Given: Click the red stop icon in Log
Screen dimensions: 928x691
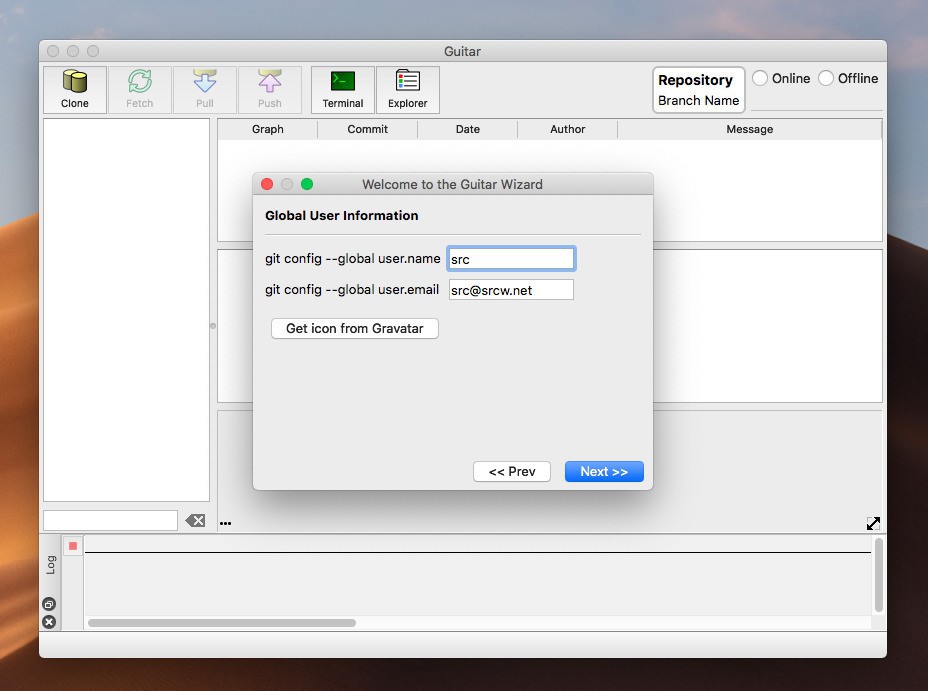Looking at the screenshot, I should (73, 546).
